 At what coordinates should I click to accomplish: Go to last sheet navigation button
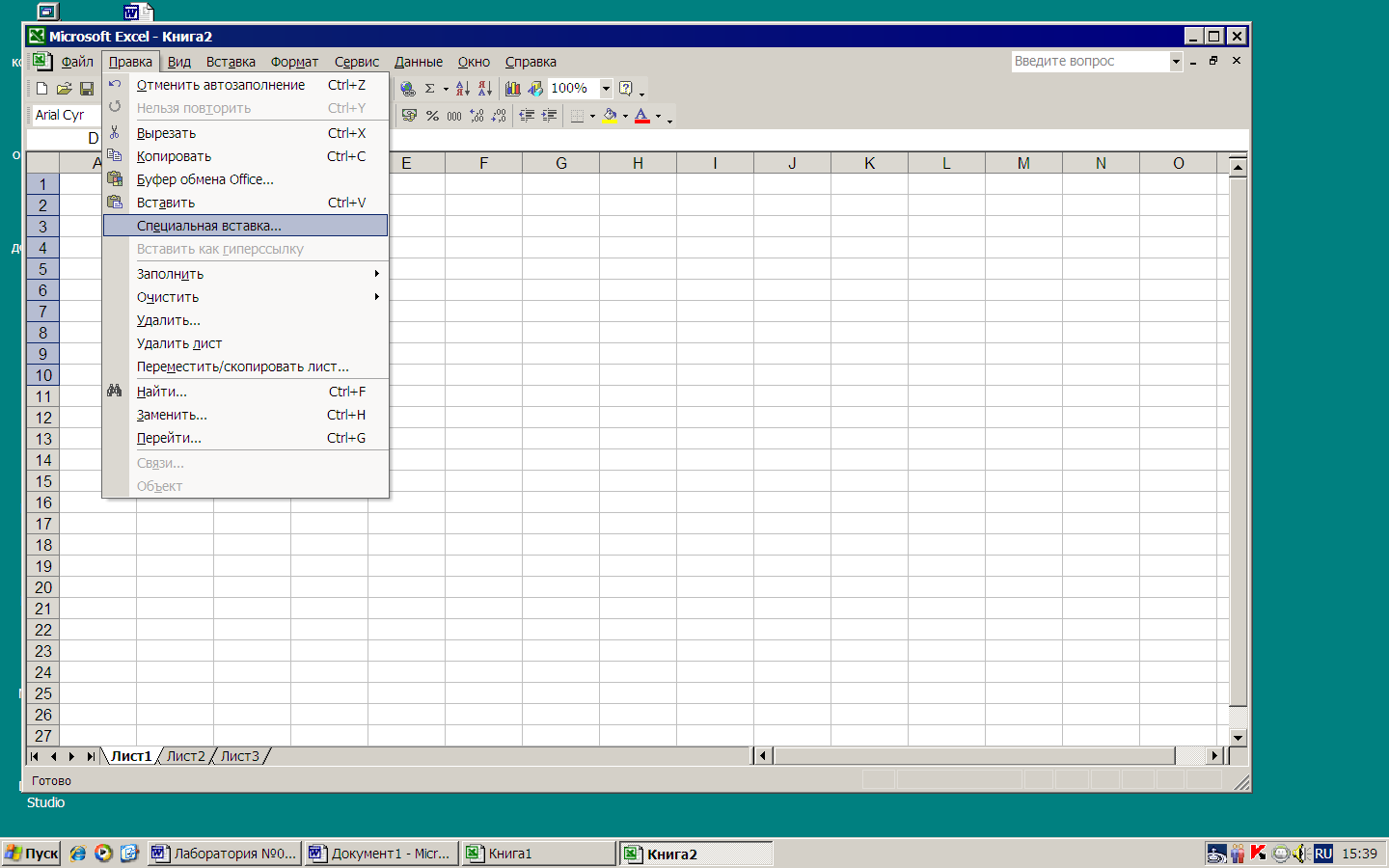(91, 756)
